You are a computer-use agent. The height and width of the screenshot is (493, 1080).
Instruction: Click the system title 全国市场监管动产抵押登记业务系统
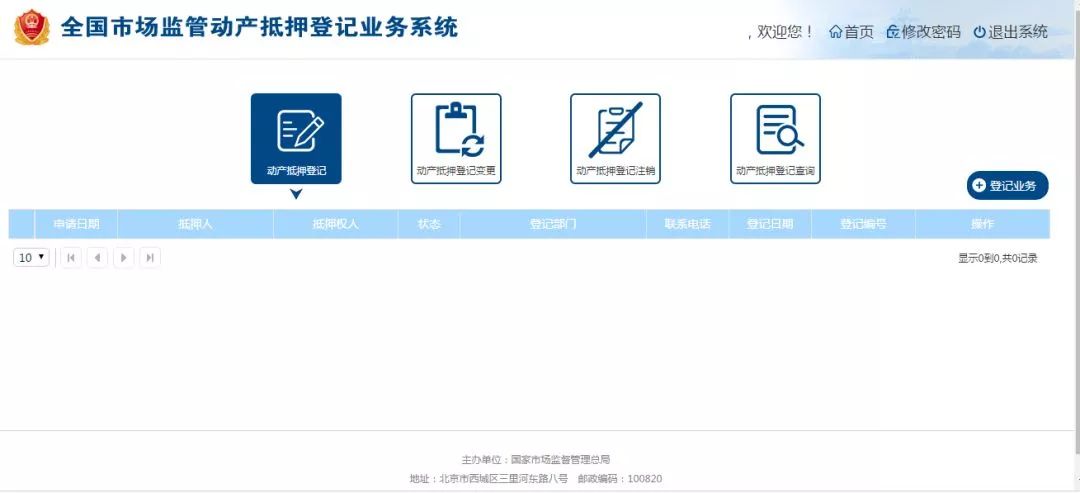[259, 28]
